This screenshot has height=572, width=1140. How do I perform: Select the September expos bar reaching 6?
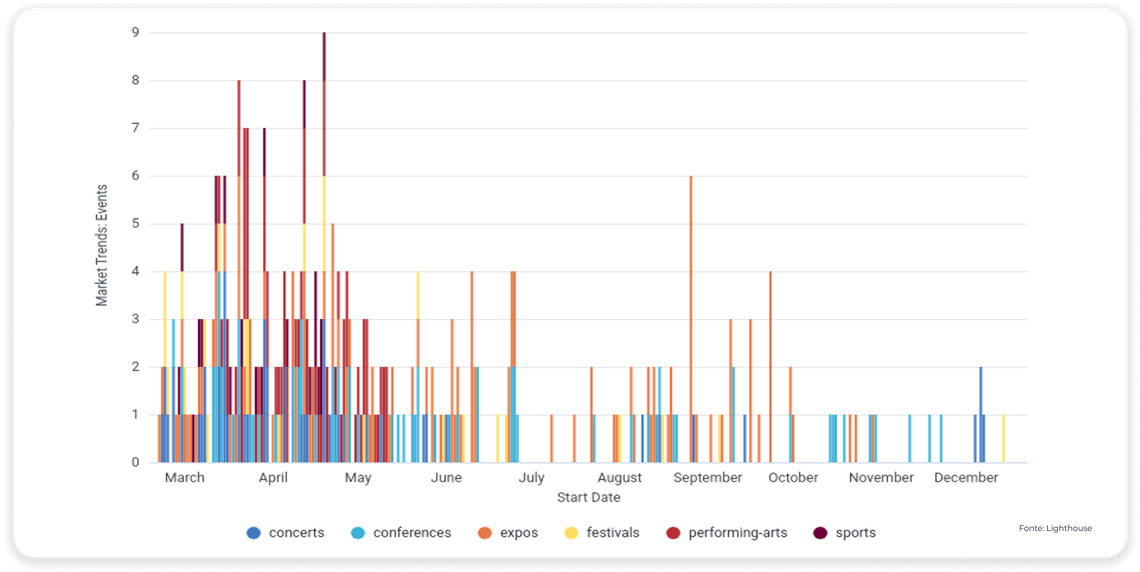(691, 319)
